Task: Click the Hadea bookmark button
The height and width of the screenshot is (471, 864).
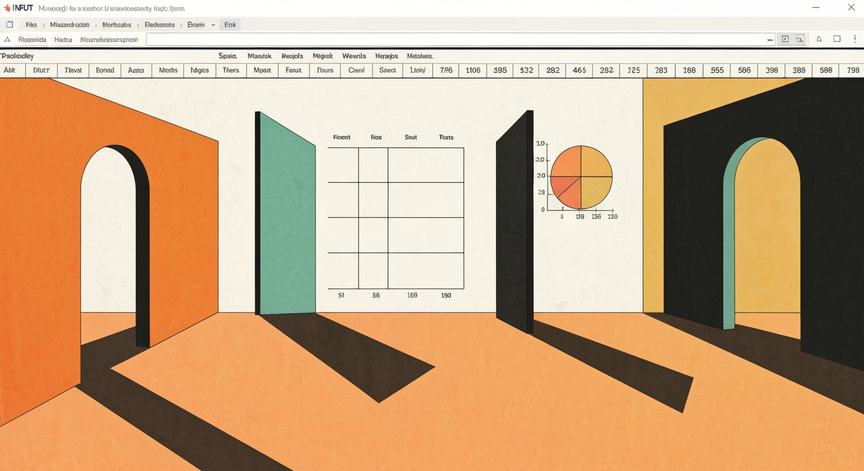Action: tap(63, 40)
